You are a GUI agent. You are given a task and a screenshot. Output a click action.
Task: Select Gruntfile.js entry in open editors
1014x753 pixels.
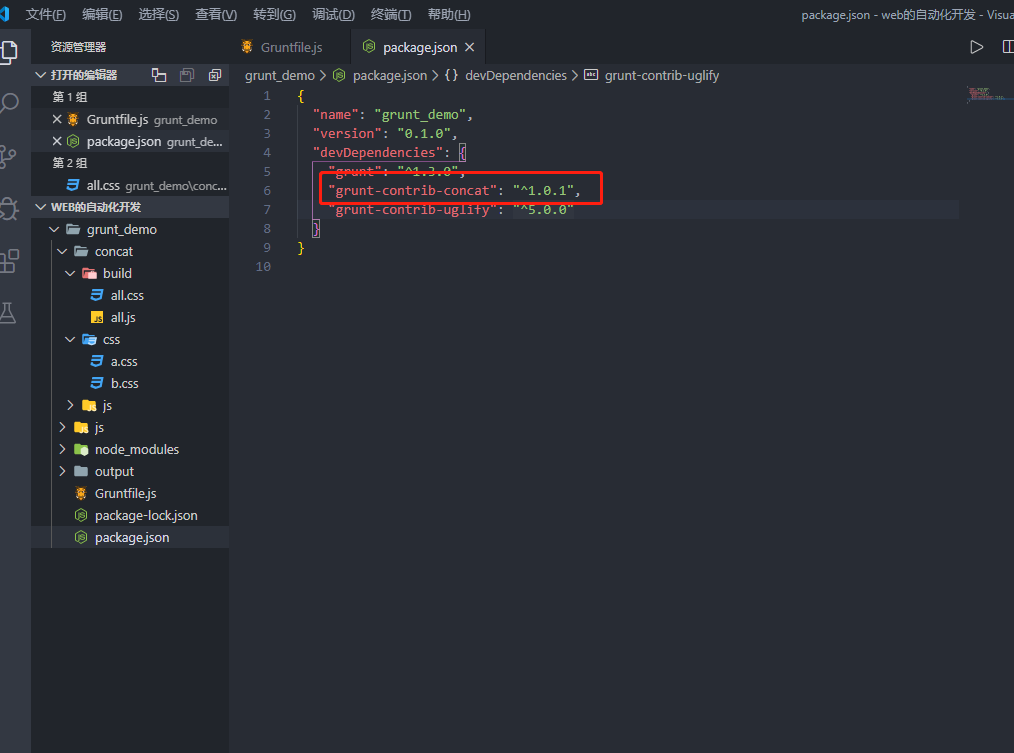point(129,120)
